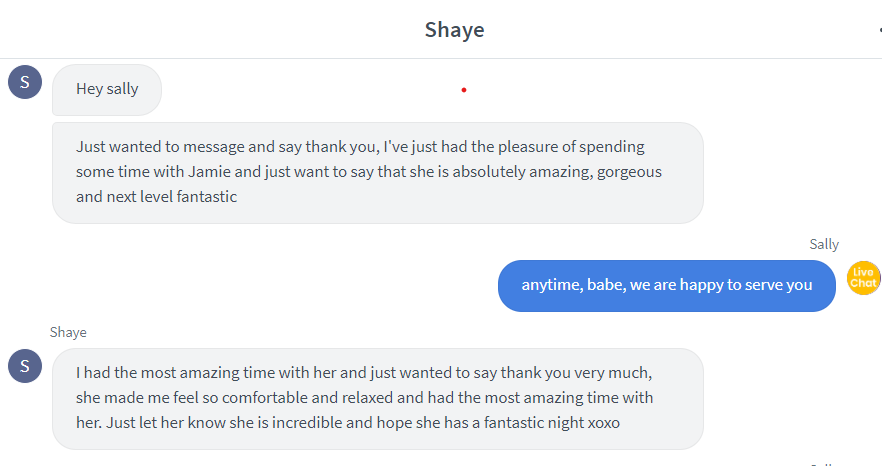Click the Sally label above blue bubble
882x466 pixels.
coord(824,244)
